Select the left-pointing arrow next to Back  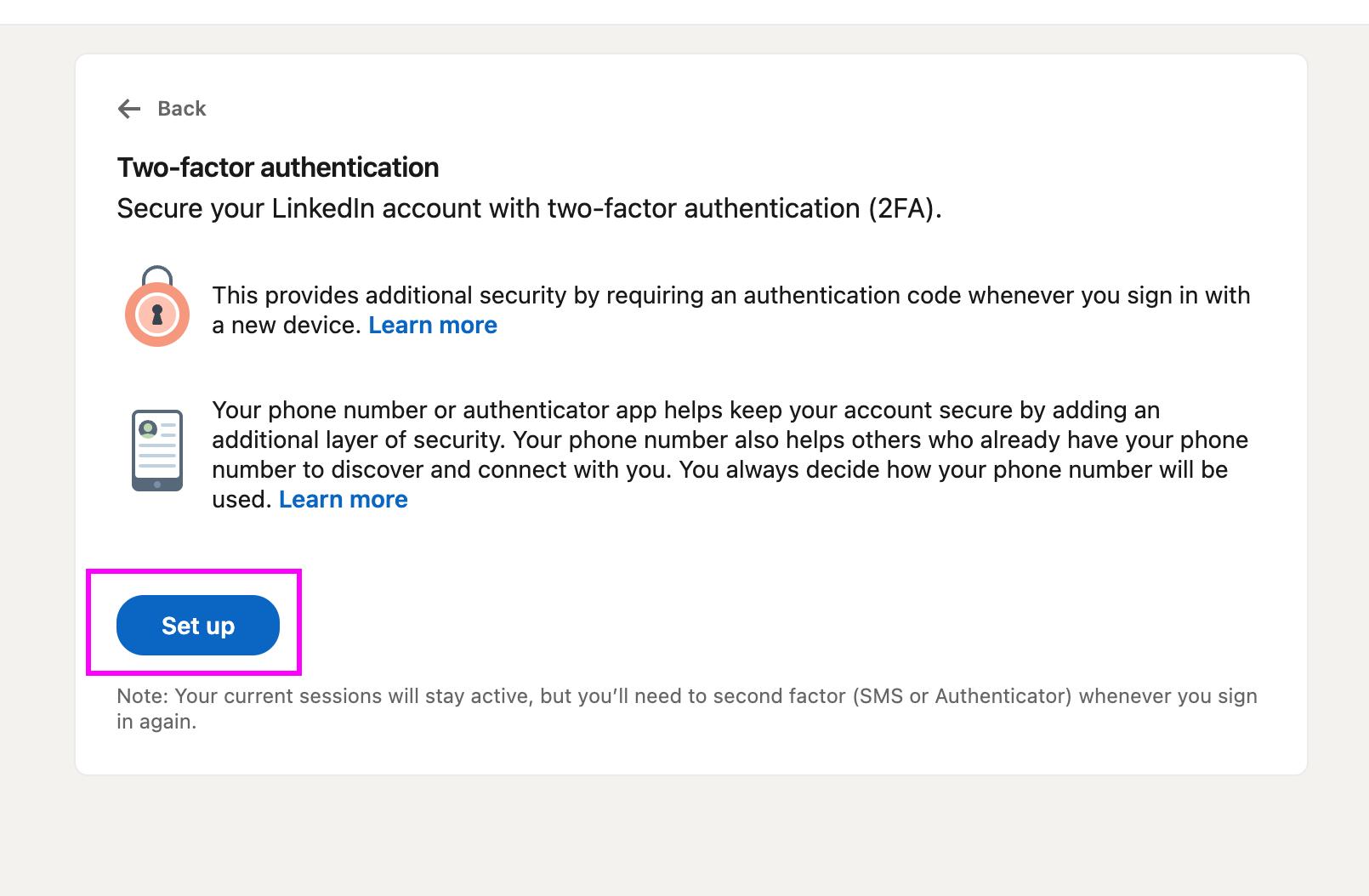[x=128, y=108]
